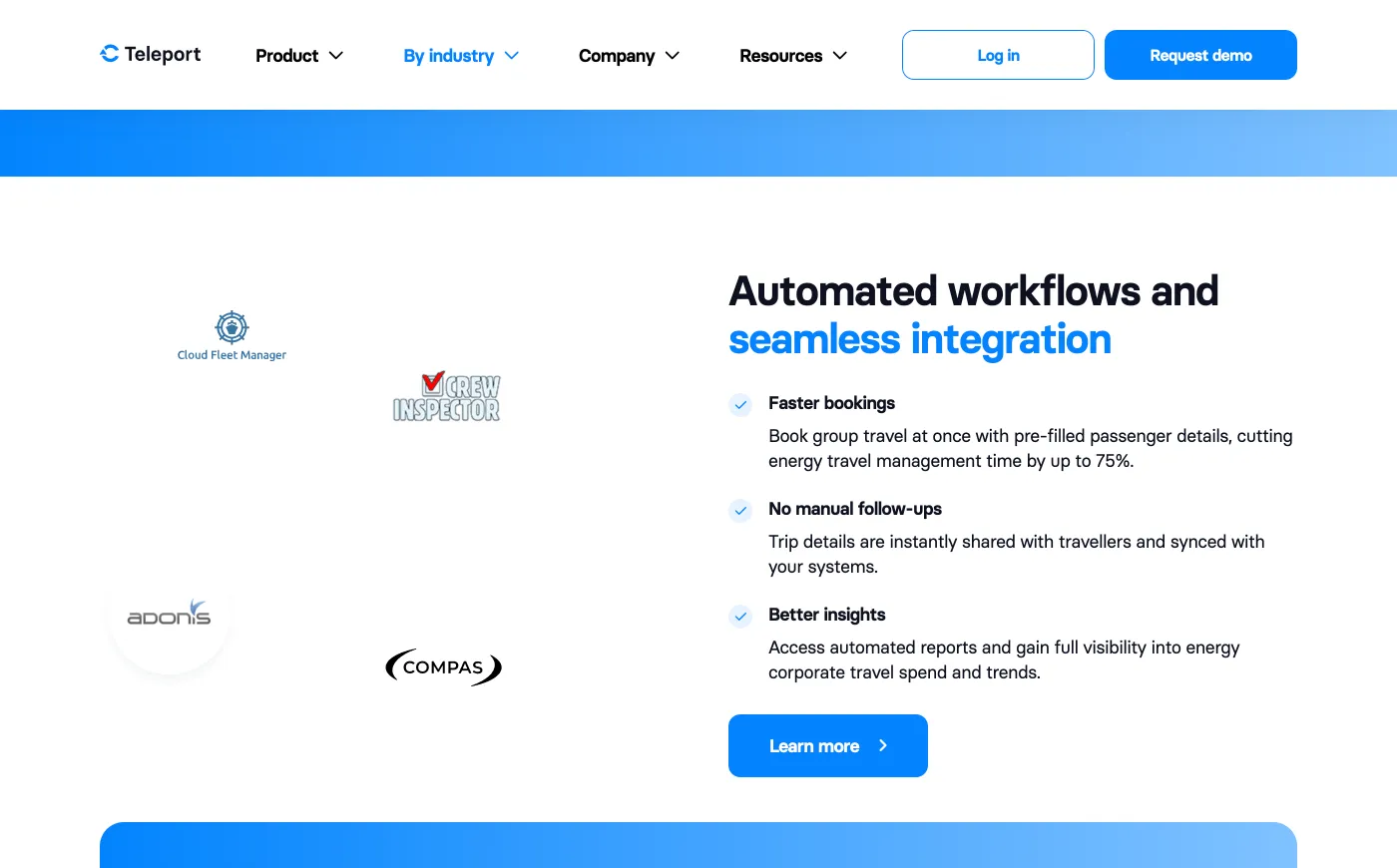This screenshot has width=1397, height=868.
Task: Click the Request demo button
Action: coord(1200,55)
